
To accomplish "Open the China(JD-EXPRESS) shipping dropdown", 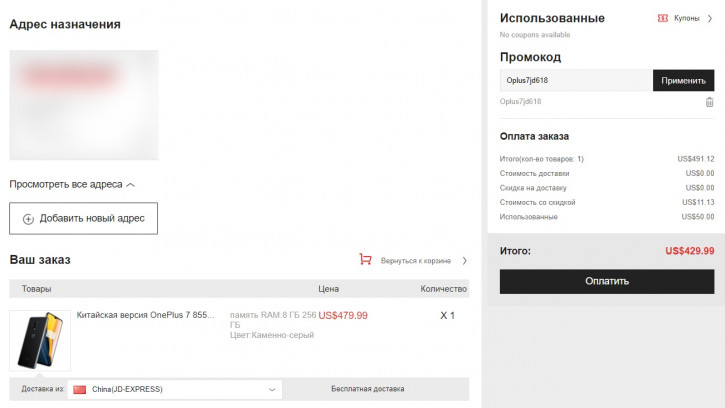I will (x=175, y=389).
